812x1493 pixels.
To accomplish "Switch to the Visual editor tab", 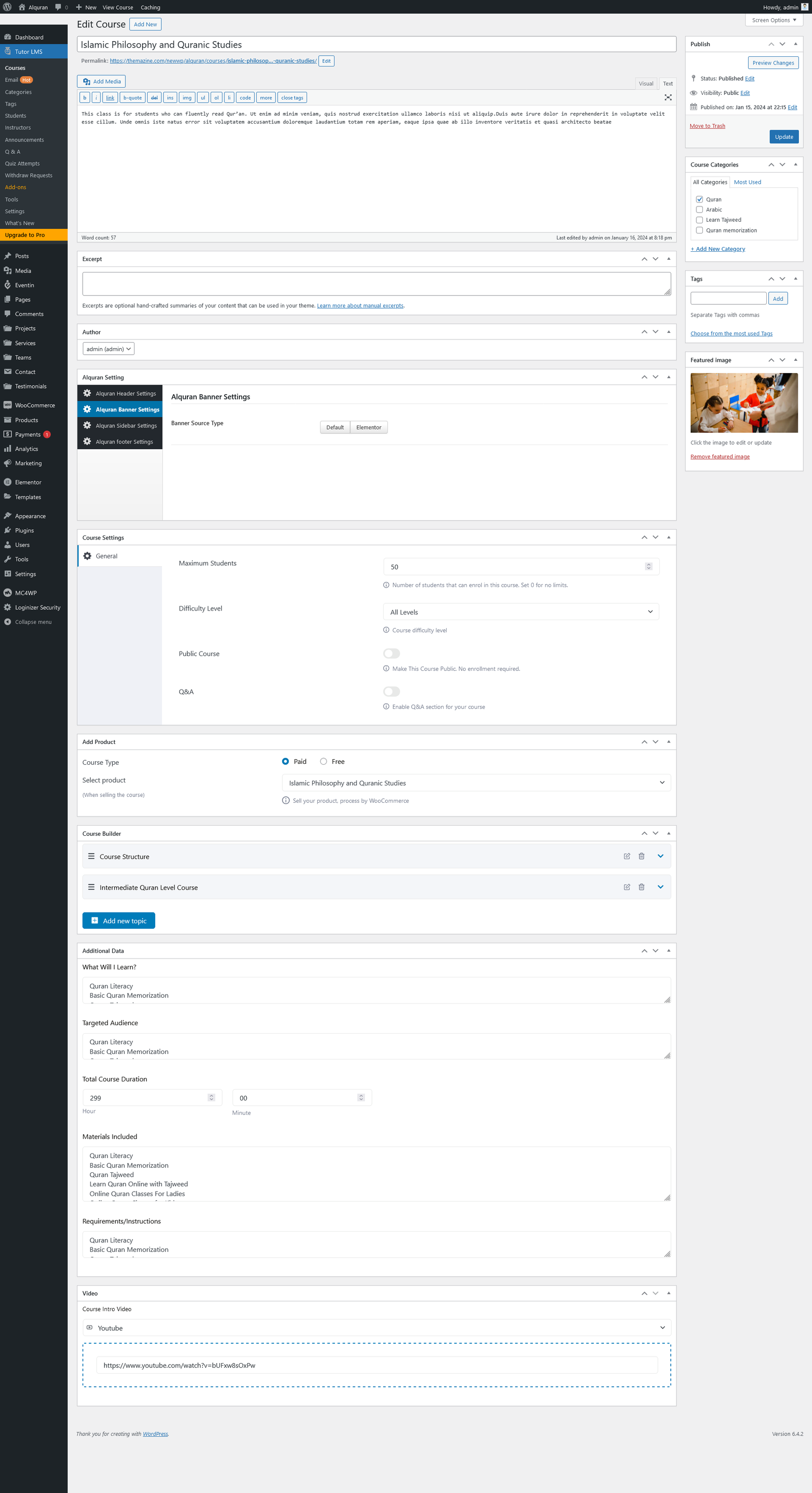I will coord(646,83).
